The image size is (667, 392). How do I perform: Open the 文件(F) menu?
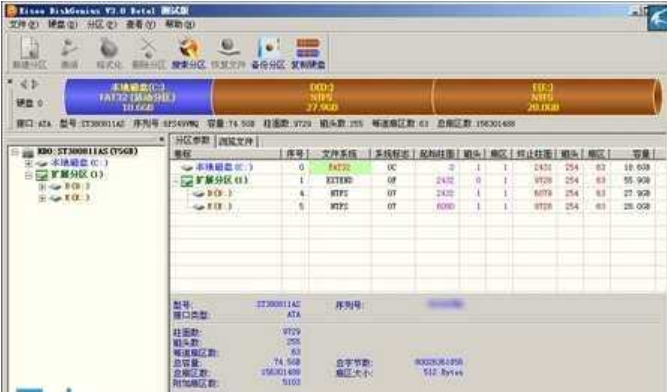point(24,24)
